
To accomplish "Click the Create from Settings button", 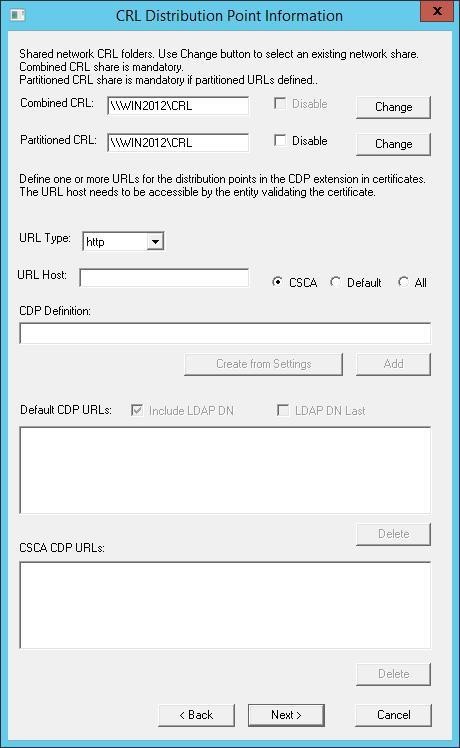I will (x=263, y=364).
